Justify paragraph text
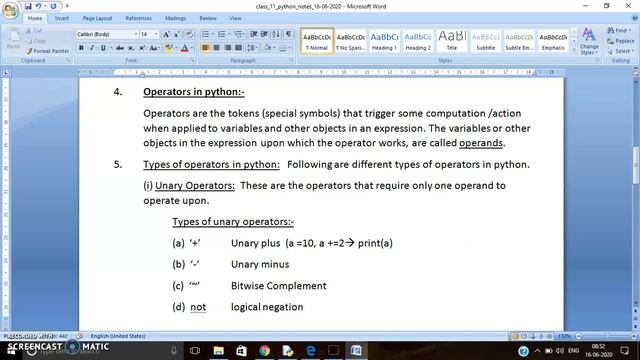Screen dimensions: 640x360 pos(238,48)
